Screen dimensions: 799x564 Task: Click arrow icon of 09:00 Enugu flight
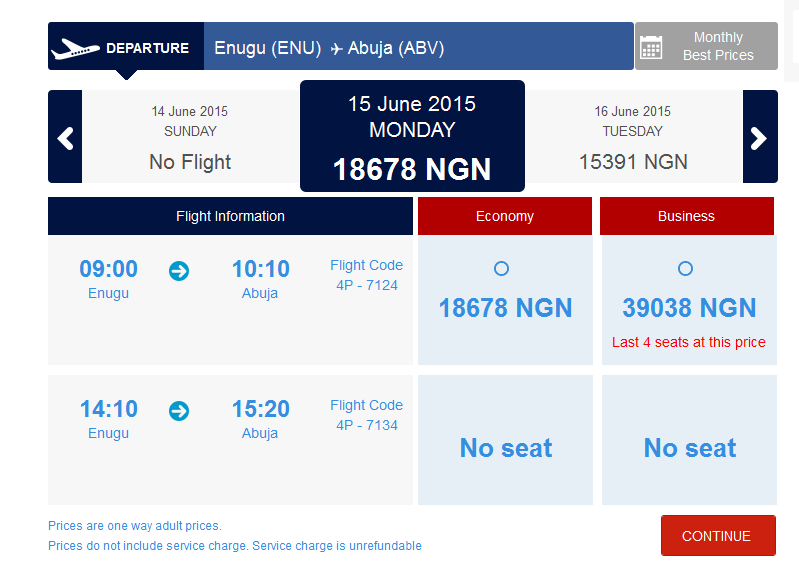[179, 271]
